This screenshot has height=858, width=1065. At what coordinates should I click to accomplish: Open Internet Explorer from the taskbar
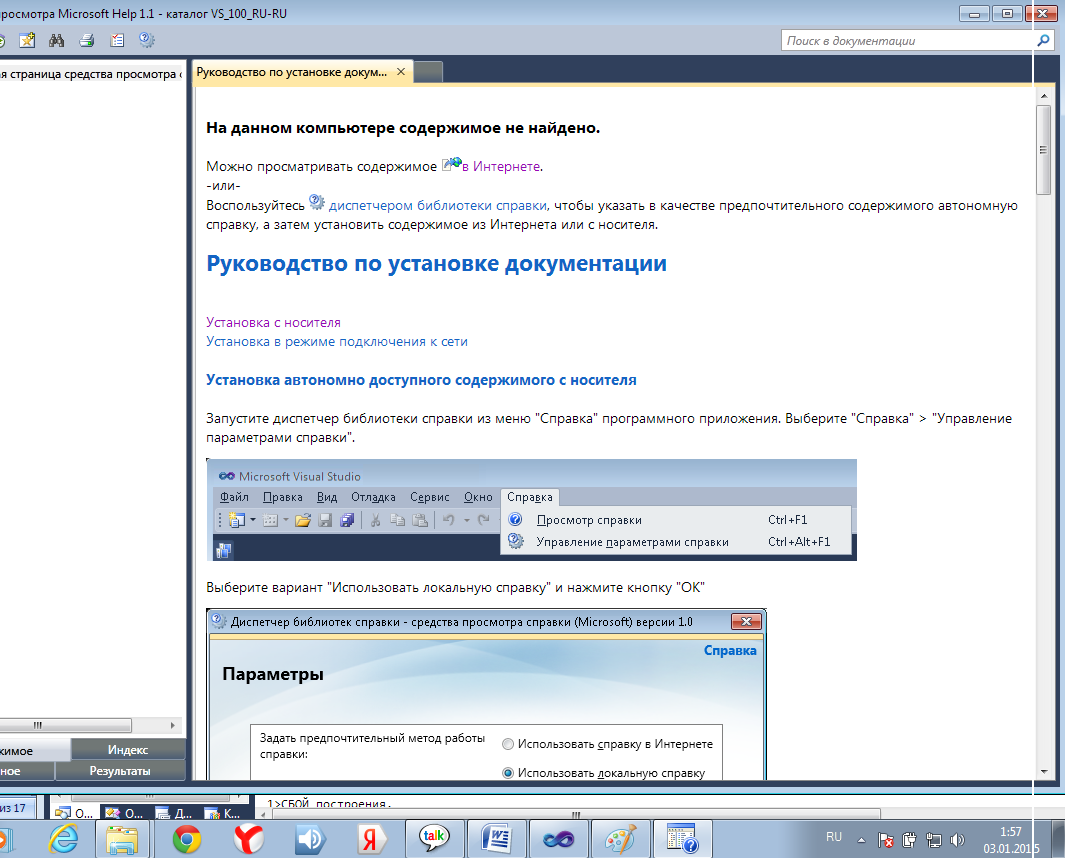click(64, 840)
